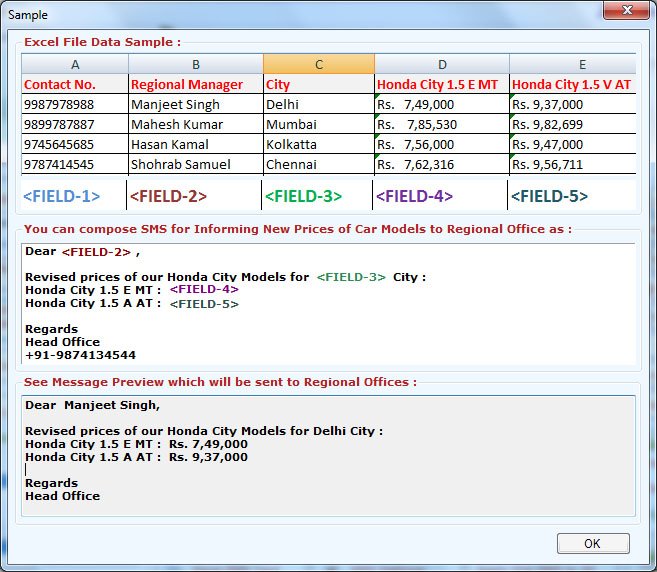
Task: Click the large purple <FIELD-4> label
Action: point(415,196)
